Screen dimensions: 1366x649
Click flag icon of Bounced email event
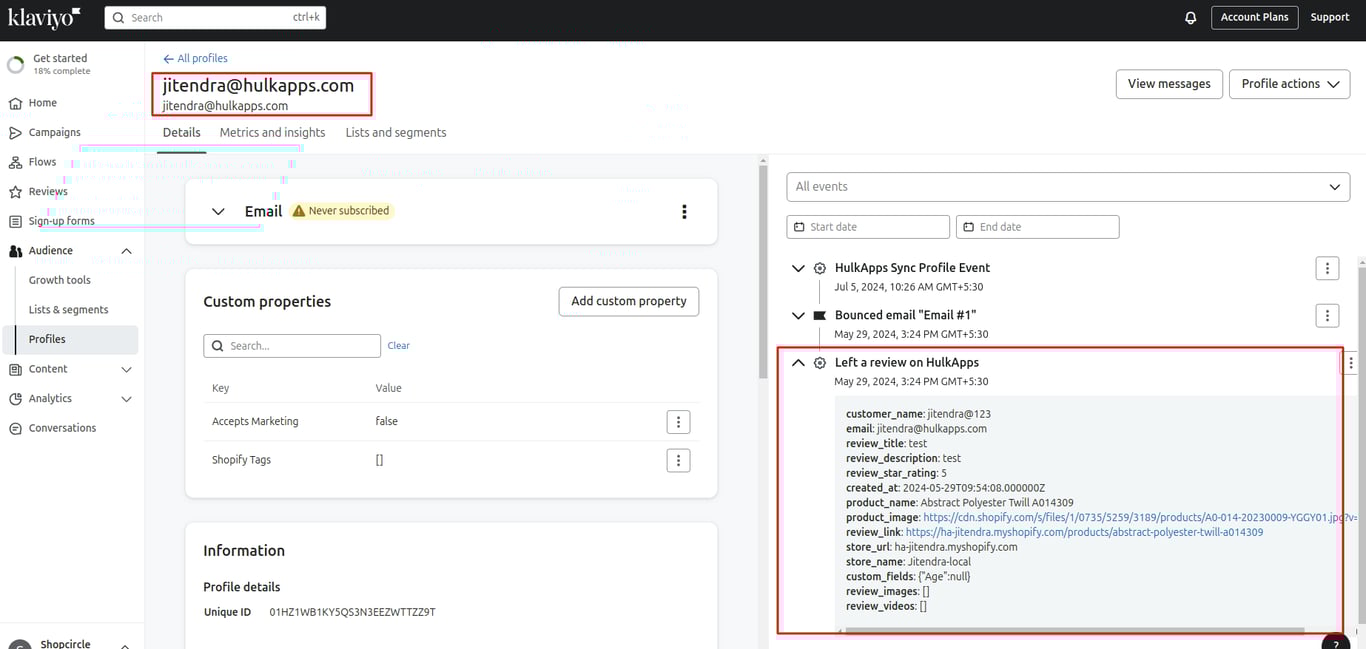coord(820,316)
